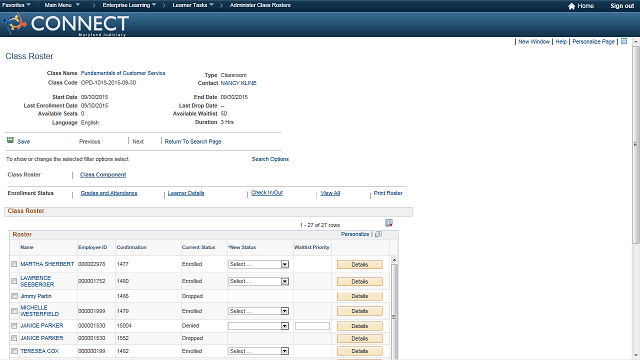Click the roster scrollbar up arrow

click(394, 260)
